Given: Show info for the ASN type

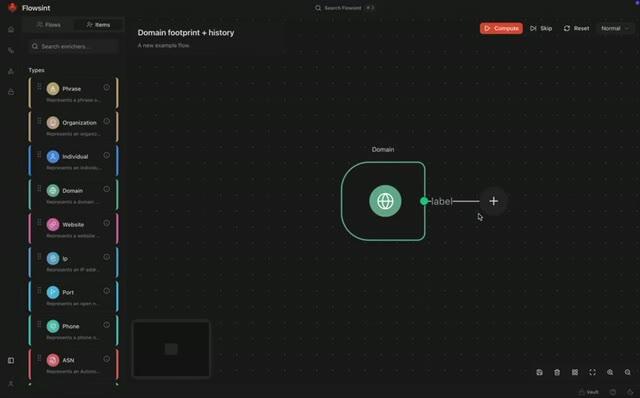Looking at the screenshot, I should (107, 358).
